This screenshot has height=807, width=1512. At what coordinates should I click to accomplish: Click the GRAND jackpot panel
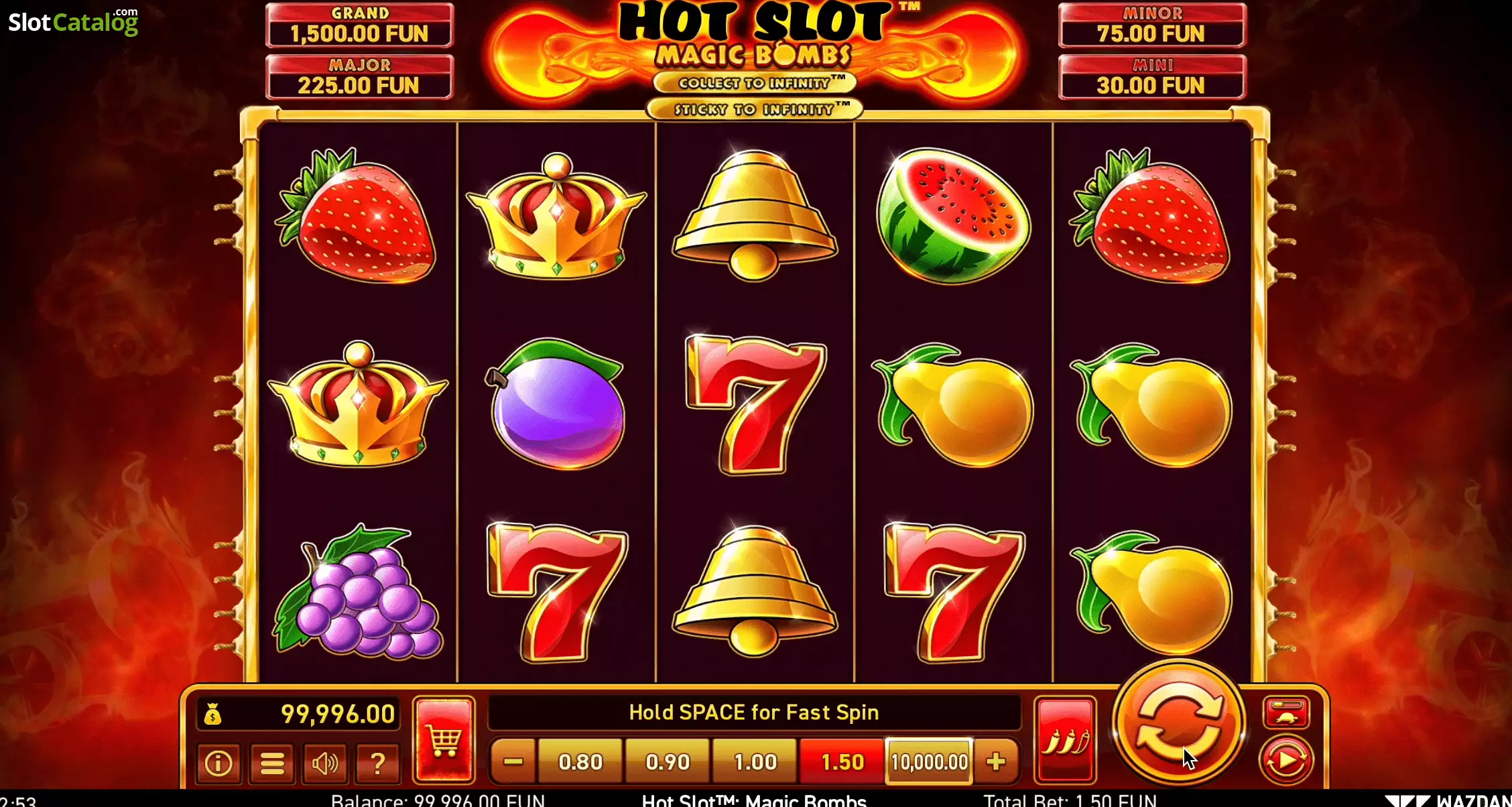click(359, 25)
